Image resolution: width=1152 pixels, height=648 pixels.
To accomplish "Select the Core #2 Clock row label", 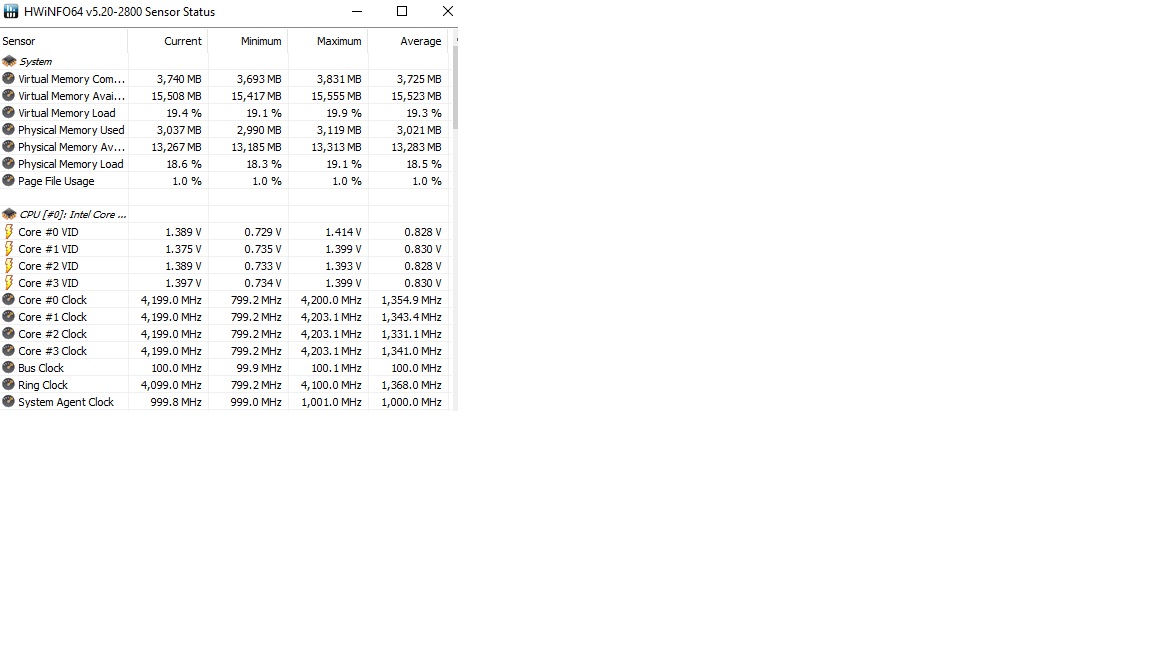I will point(52,334).
